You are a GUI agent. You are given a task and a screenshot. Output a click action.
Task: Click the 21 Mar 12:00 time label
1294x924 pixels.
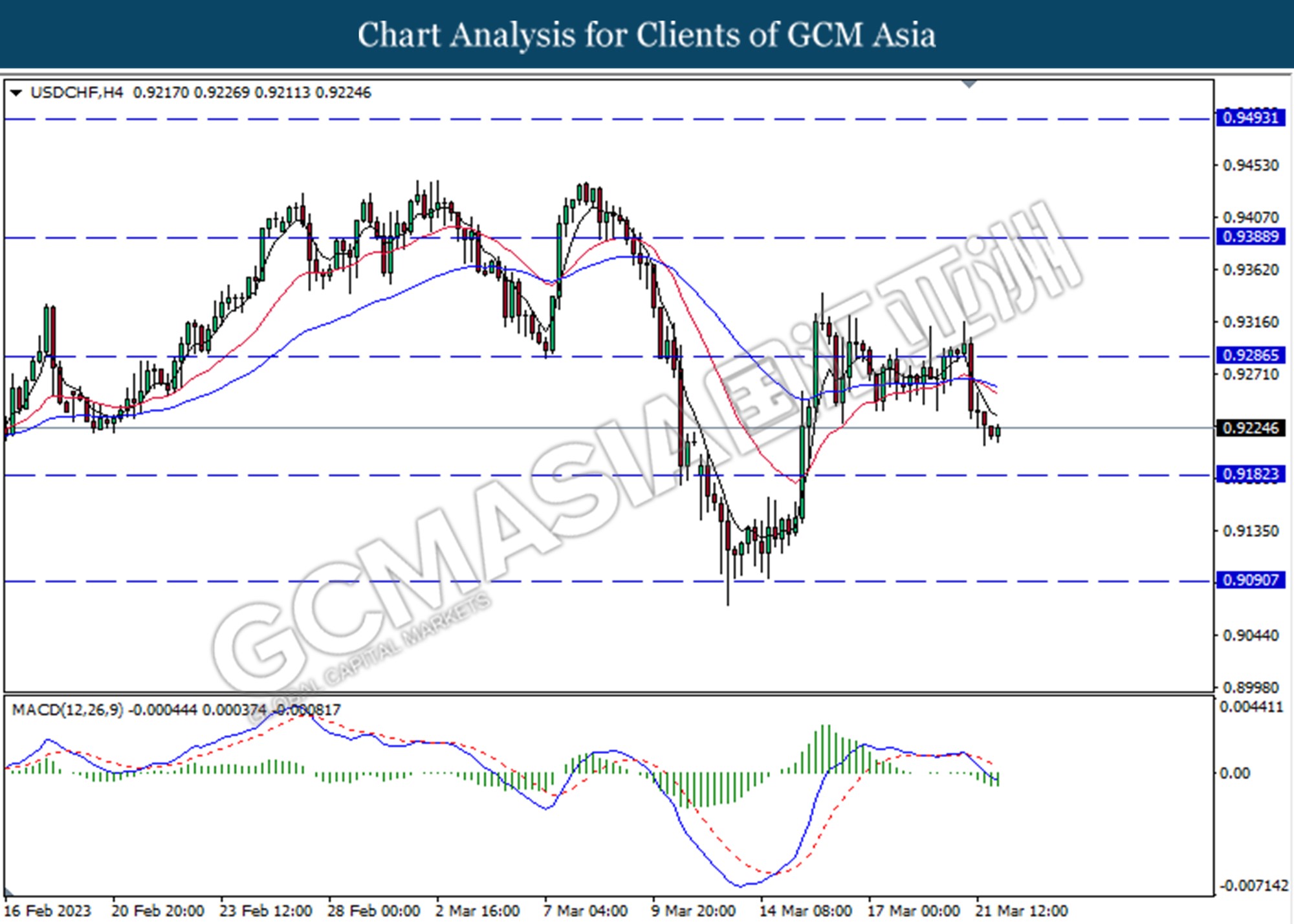pos(1022,911)
